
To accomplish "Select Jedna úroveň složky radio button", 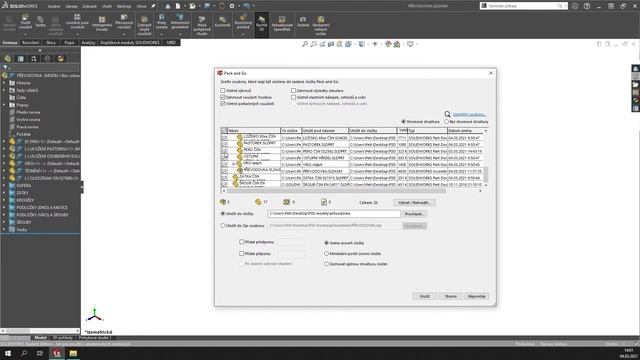I will [327, 243].
